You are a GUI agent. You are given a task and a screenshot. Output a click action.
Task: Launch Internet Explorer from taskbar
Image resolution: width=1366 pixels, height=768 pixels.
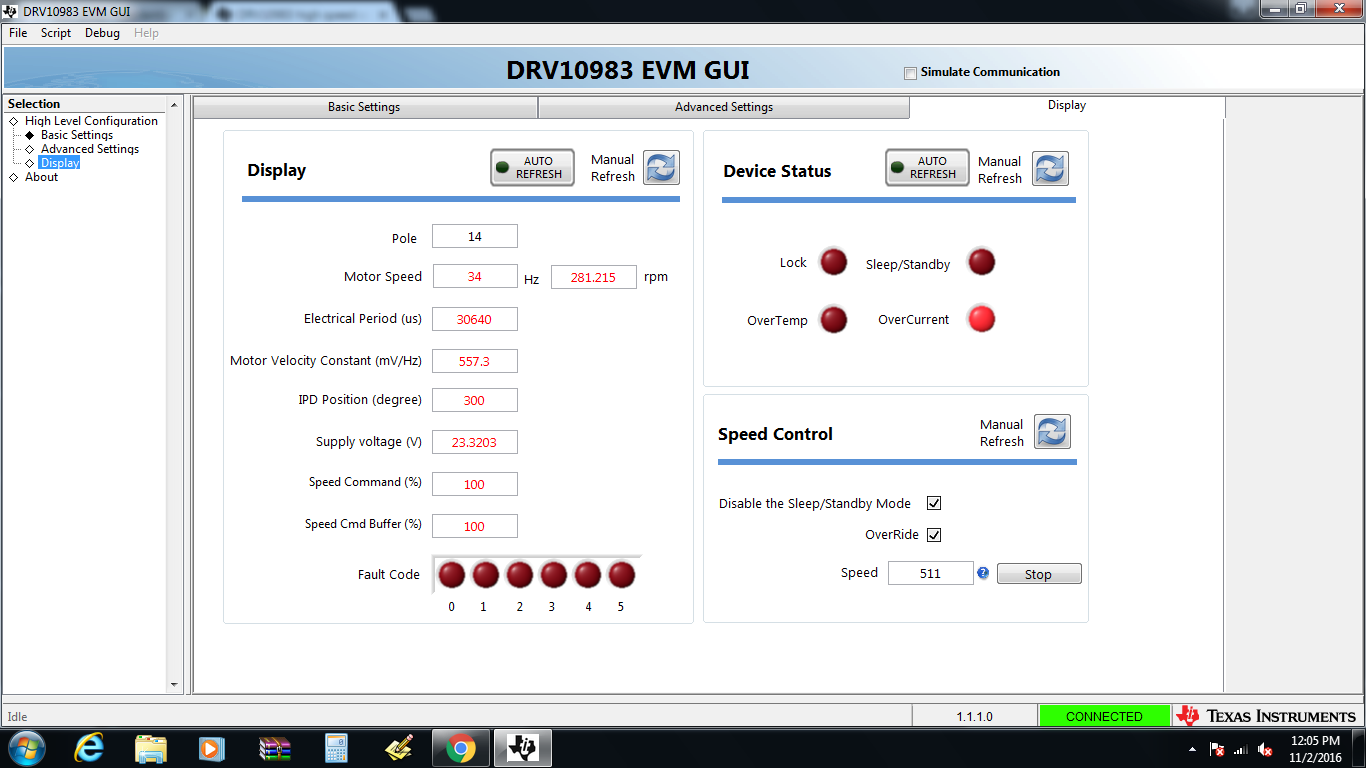click(x=90, y=748)
